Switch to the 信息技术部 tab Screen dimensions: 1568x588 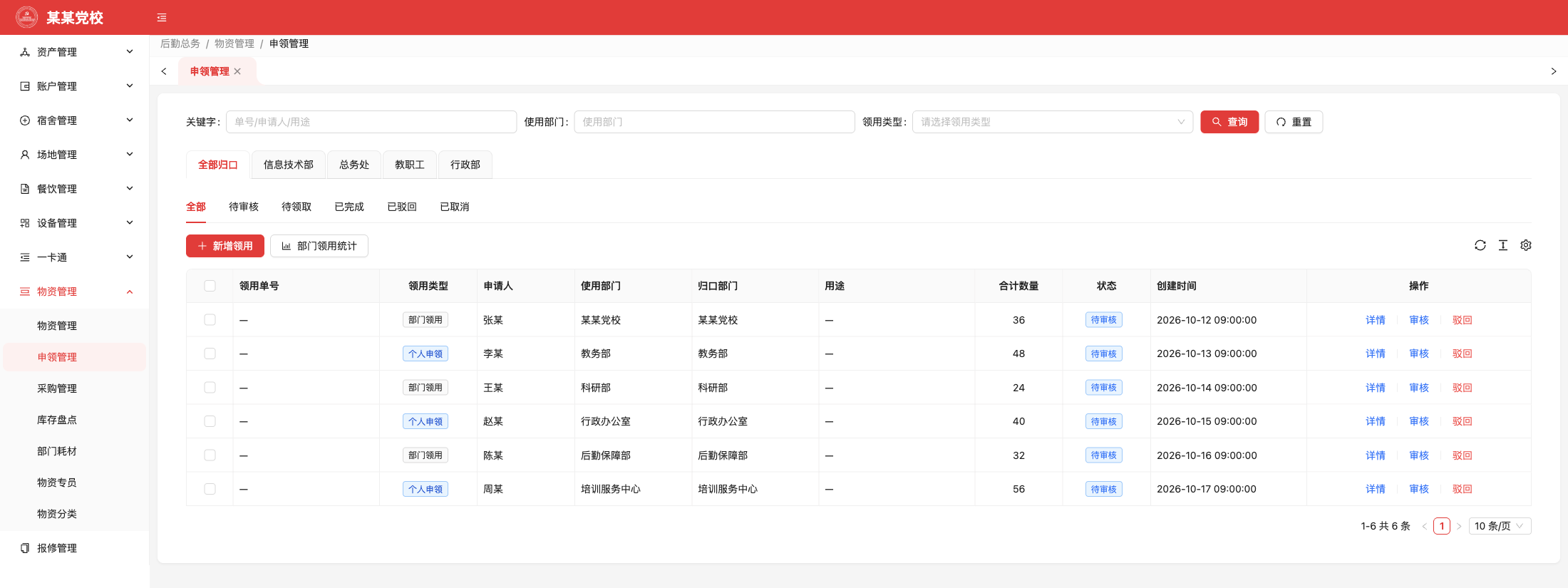289,165
